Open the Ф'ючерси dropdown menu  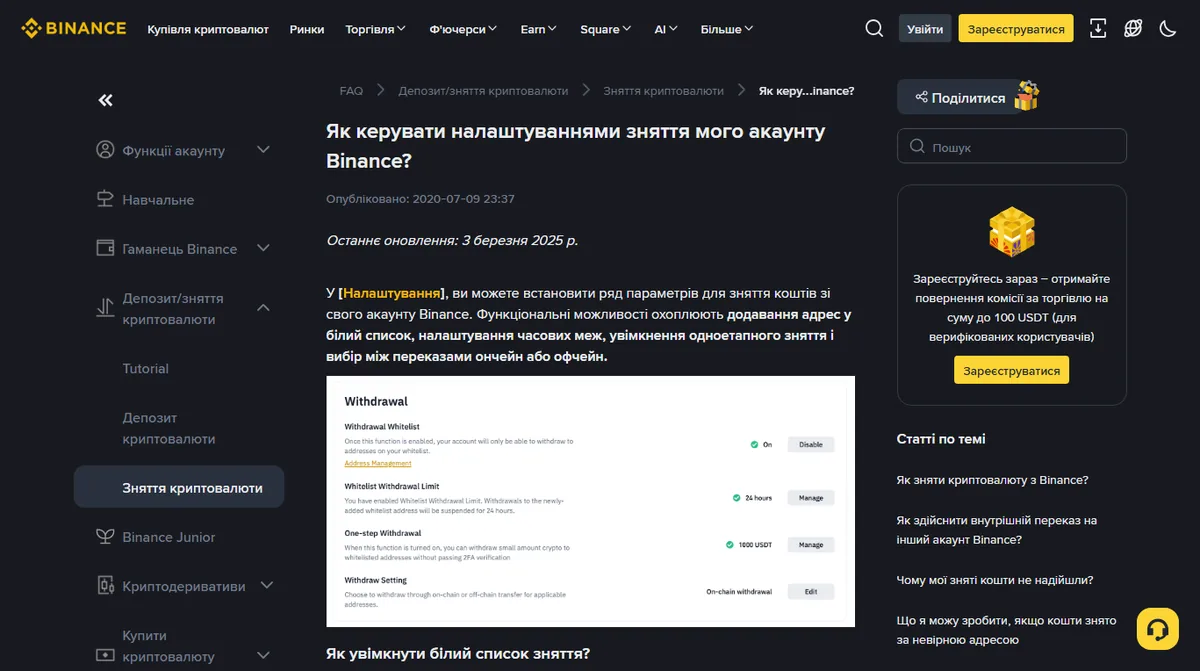(x=464, y=29)
